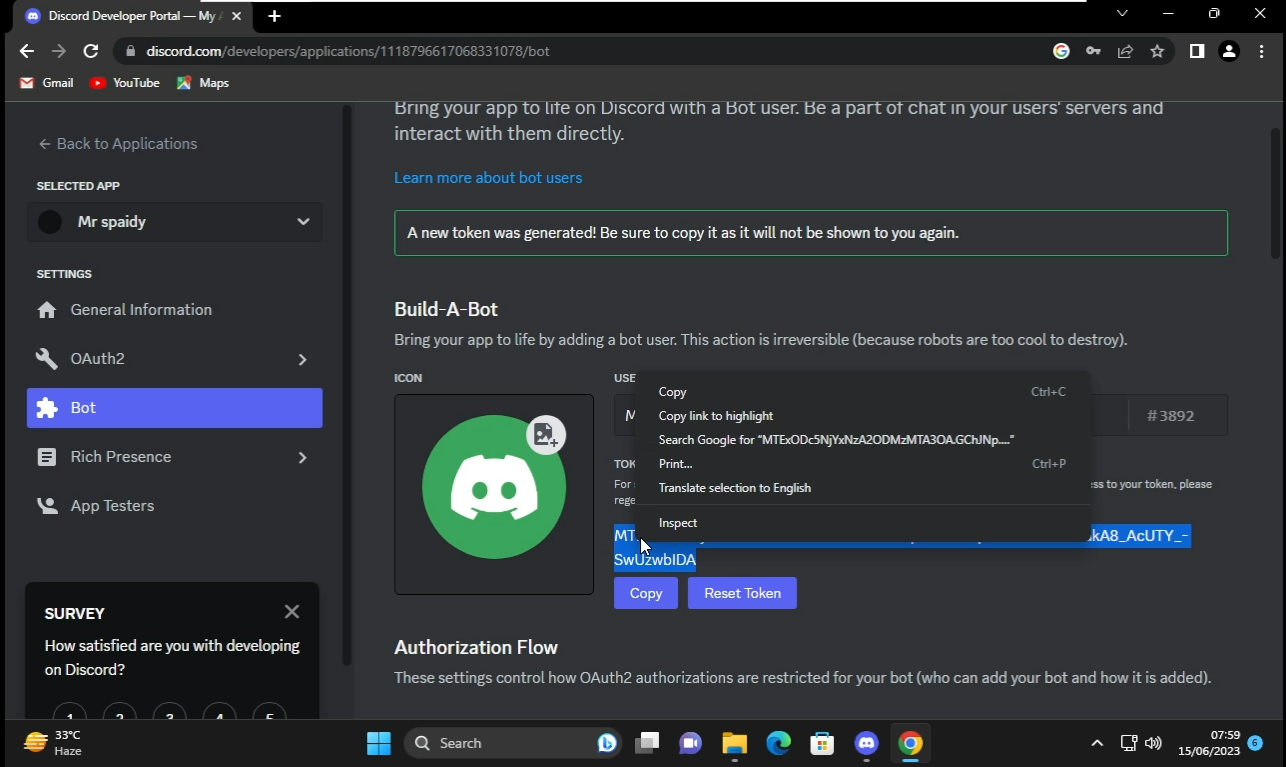Follow Learn more about bot users link
The height and width of the screenshot is (767, 1286).
click(488, 178)
